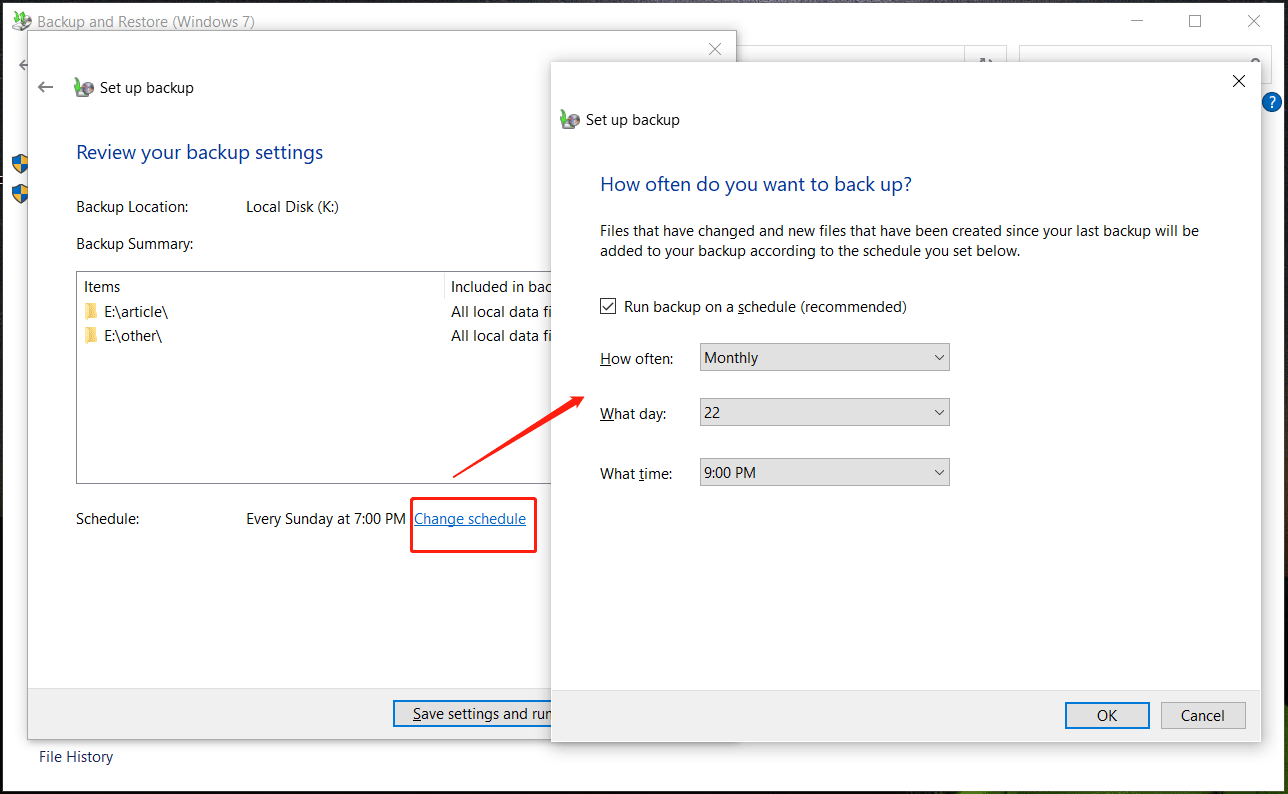
Task: Click the Save settings and run button
Action: tap(470, 713)
